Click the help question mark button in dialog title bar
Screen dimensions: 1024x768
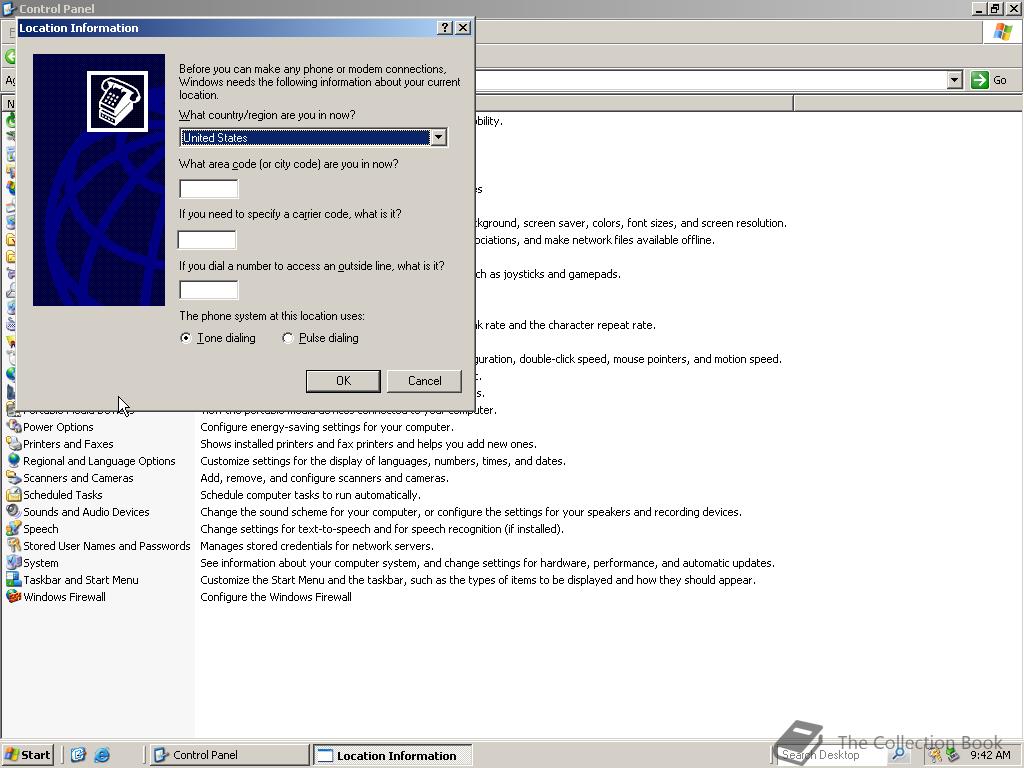tap(445, 27)
